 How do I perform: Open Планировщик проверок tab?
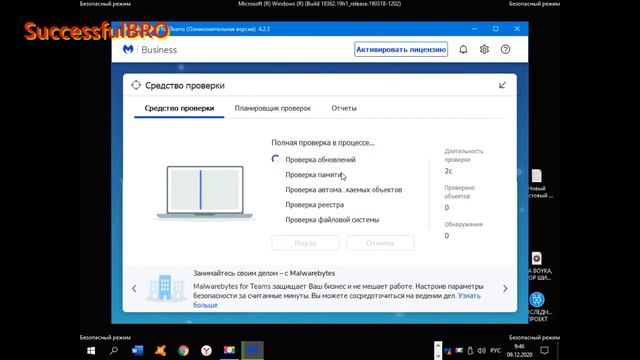pos(273,108)
